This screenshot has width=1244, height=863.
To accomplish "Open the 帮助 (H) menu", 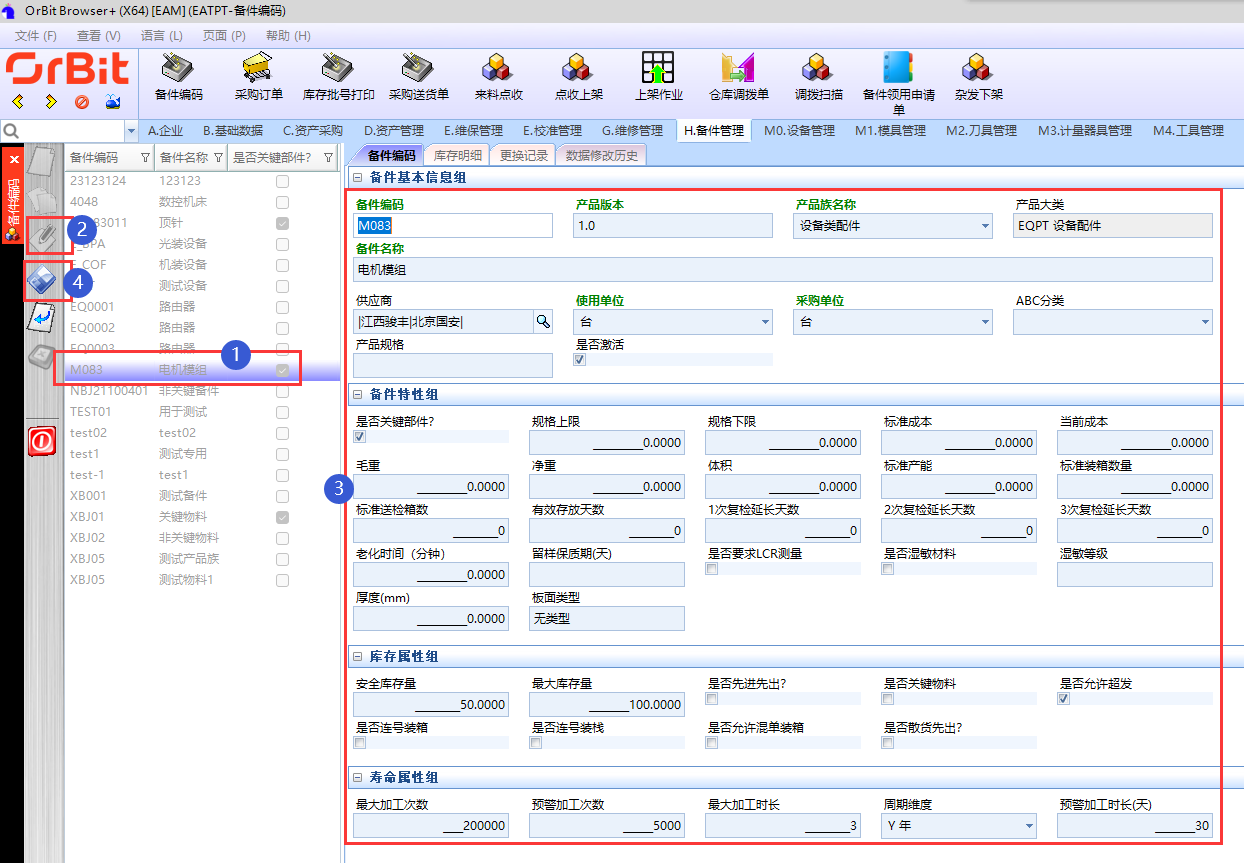I will click(288, 36).
